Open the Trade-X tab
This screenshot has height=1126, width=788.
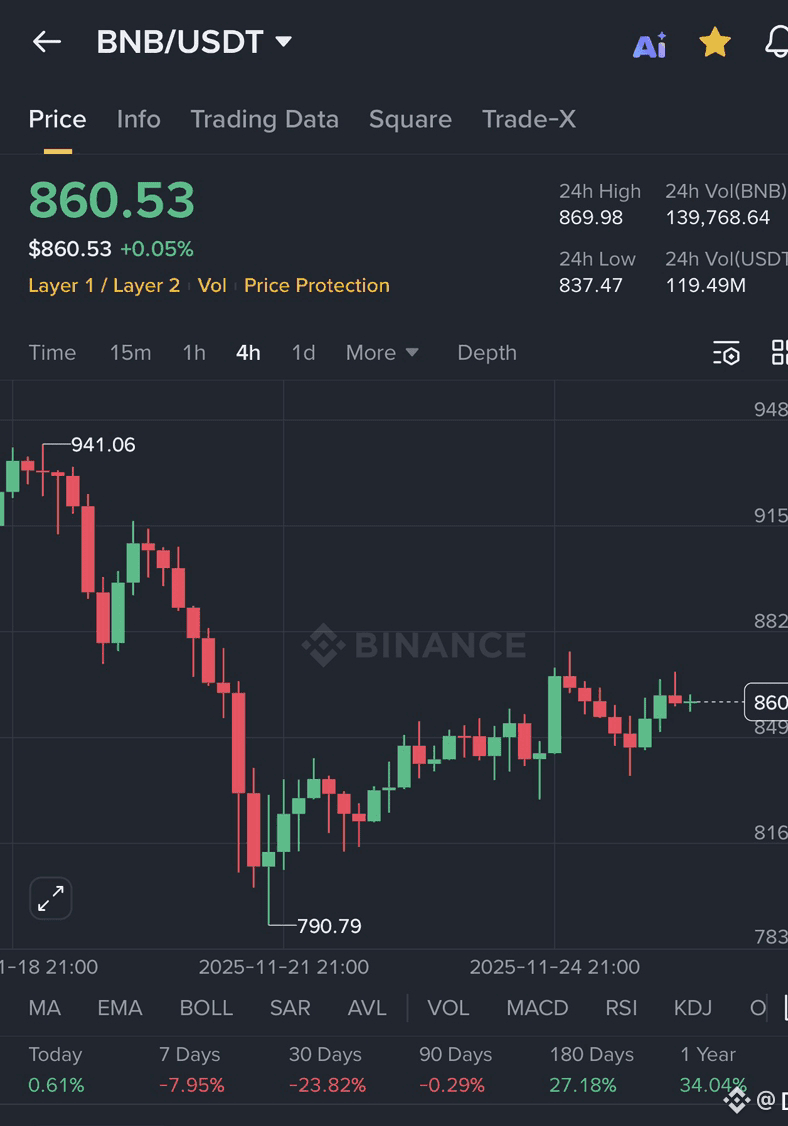click(x=529, y=119)
